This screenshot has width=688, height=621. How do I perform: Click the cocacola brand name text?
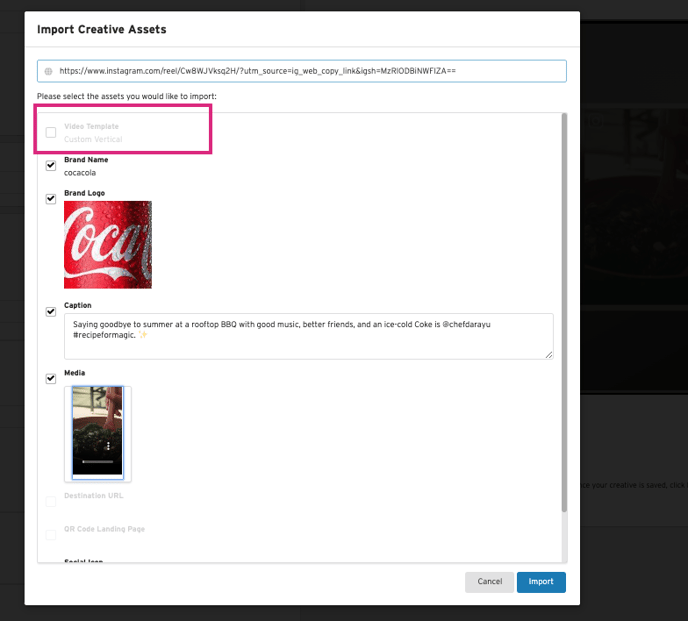point(80,173)
